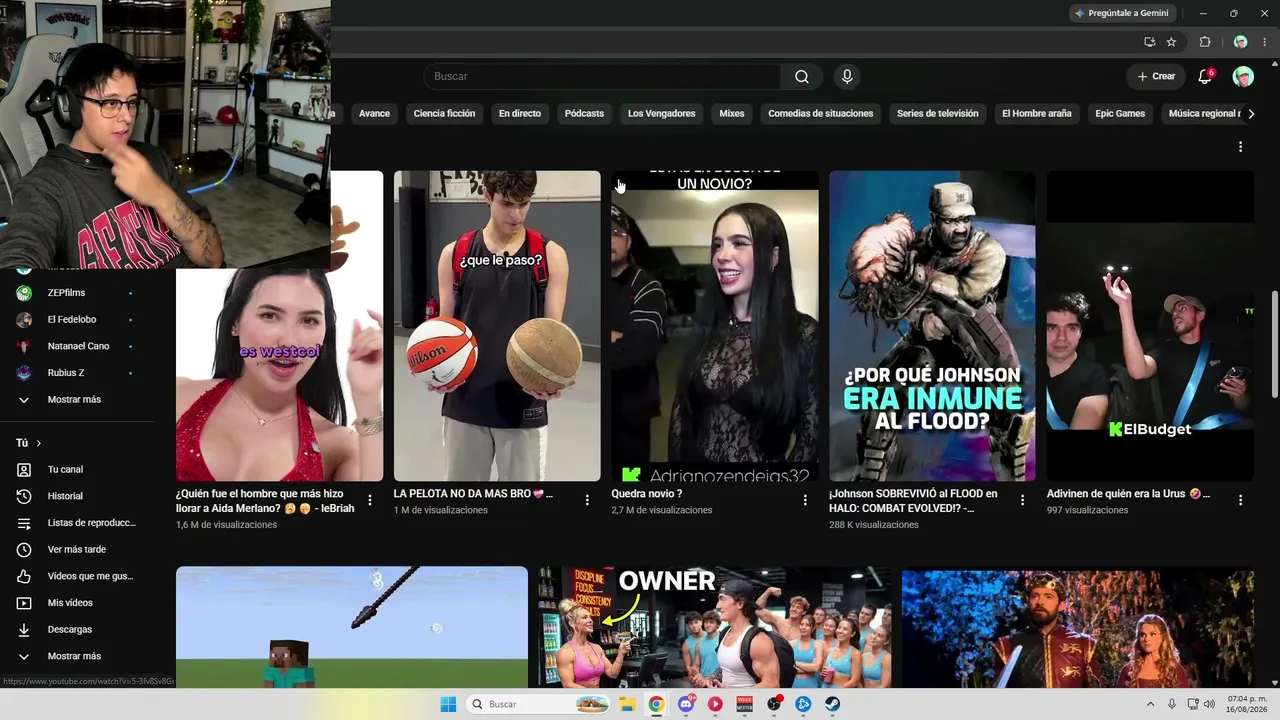Open the Johnson SOBREVIVIÓ al FLOOD title

[x=913, y=501]
